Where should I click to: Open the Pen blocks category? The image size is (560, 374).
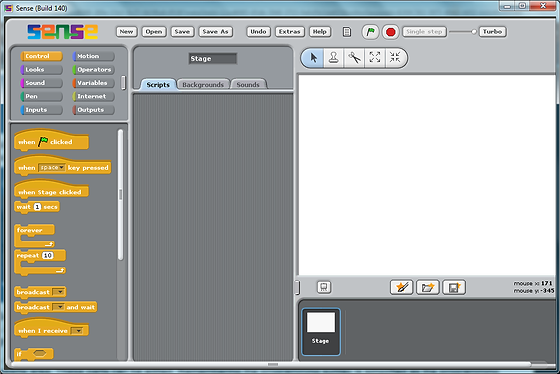[x=41, y=96]
